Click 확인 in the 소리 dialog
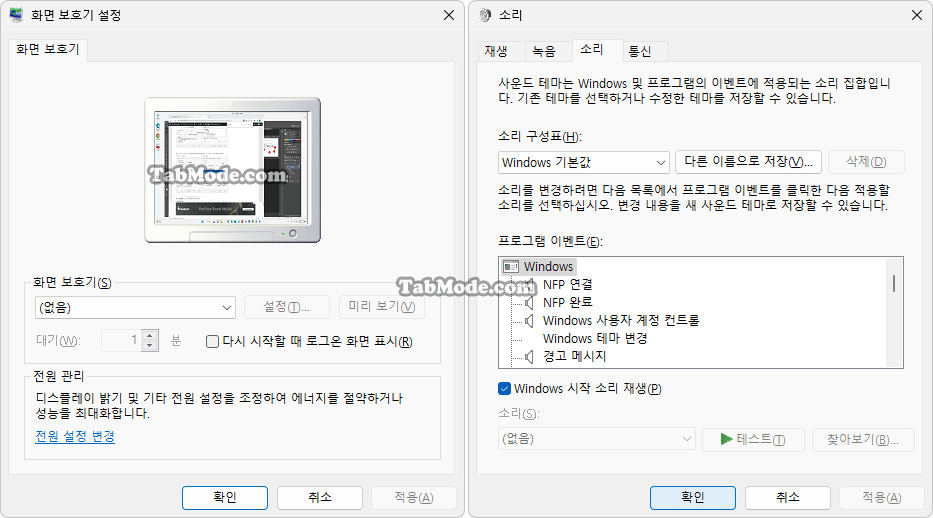The width and height of the screenshot is (933, 518). (693, 497)
